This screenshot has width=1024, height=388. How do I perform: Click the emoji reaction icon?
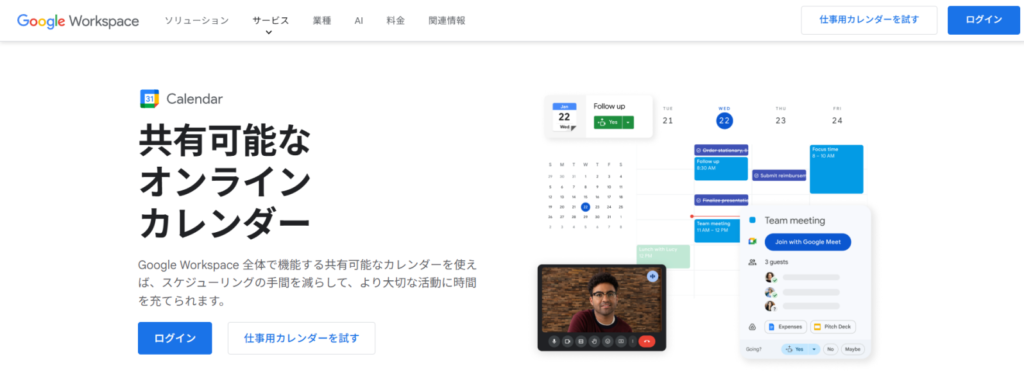607,341
